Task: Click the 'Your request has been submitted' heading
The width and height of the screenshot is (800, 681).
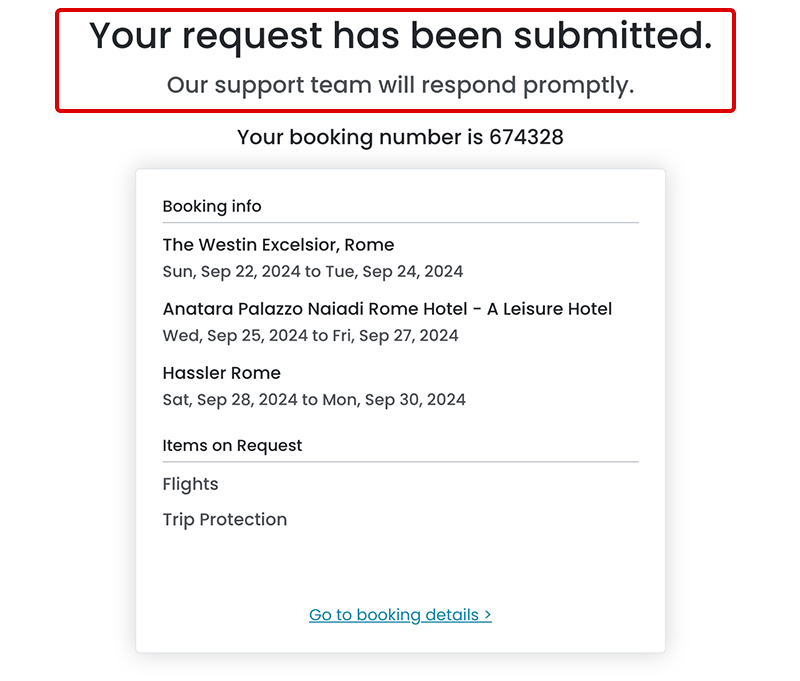Action: (x=400, y=36)
